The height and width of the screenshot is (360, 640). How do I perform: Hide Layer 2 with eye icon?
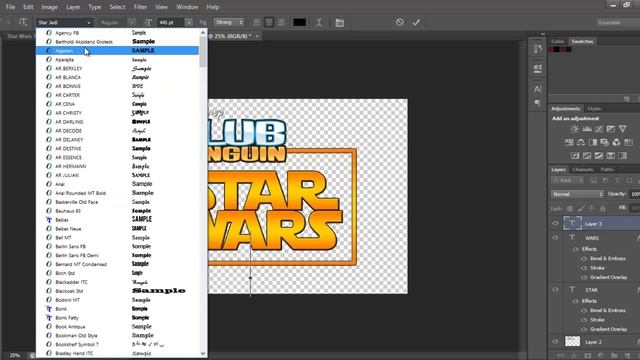(555, 342)
